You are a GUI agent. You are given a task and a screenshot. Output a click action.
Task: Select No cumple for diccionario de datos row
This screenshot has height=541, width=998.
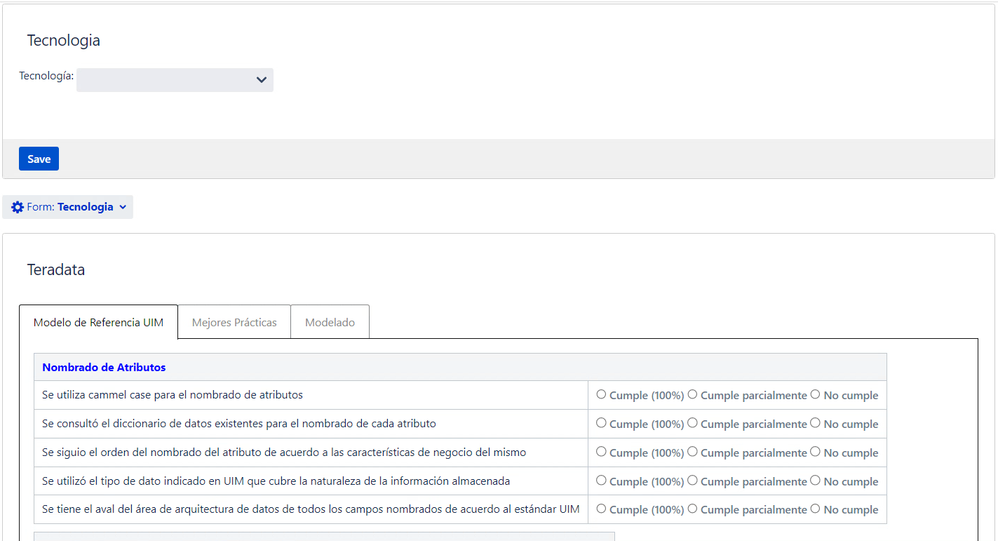[x=815, y=423]
